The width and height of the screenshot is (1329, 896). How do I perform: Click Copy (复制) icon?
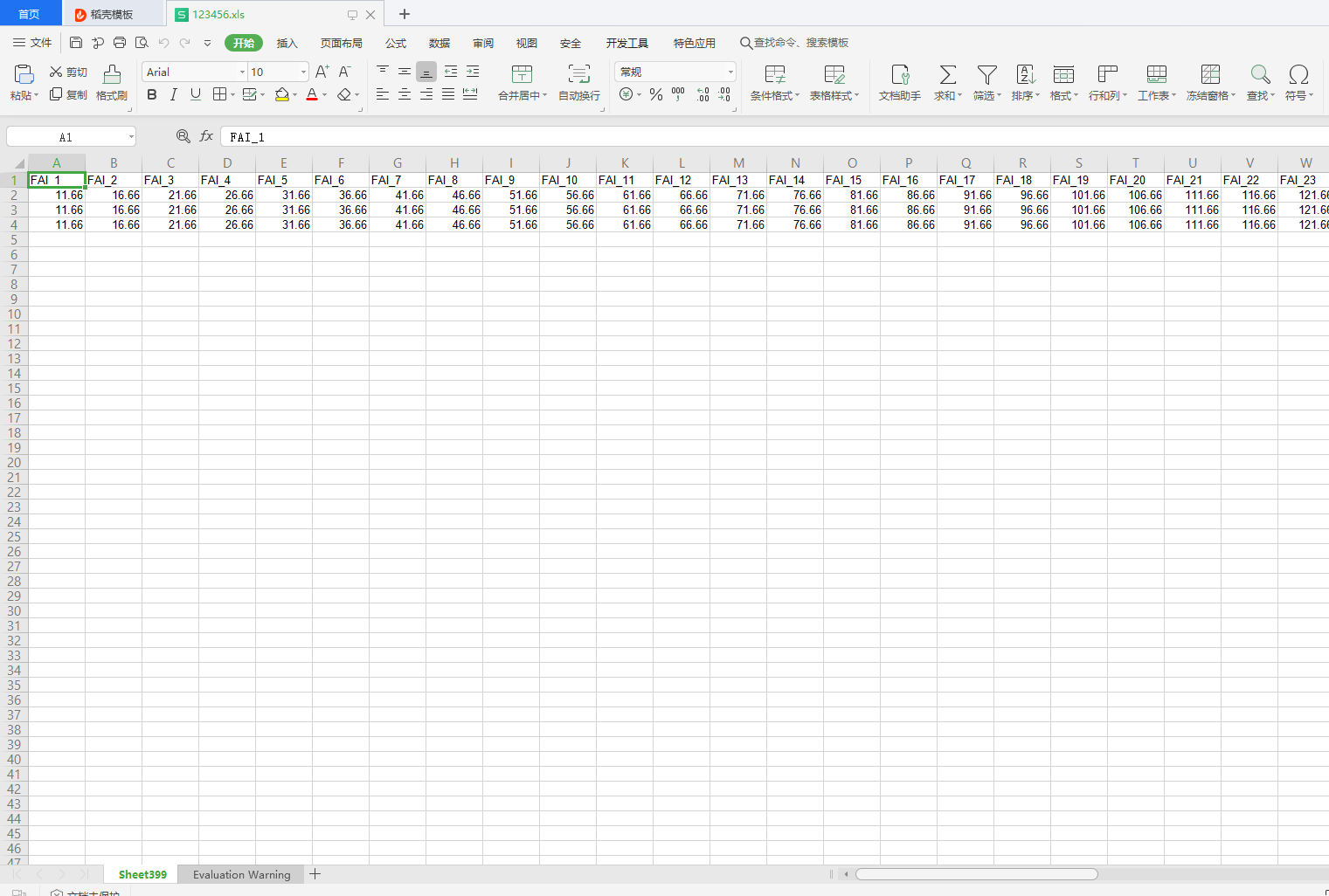click(56, 94)
